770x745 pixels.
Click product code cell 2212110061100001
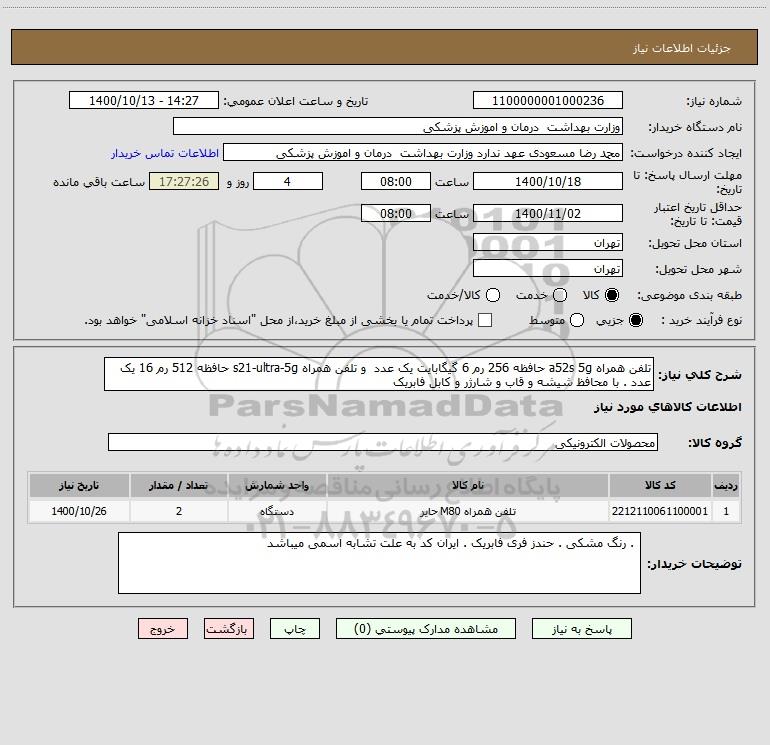pyautogui.click(x=660, y=511)
